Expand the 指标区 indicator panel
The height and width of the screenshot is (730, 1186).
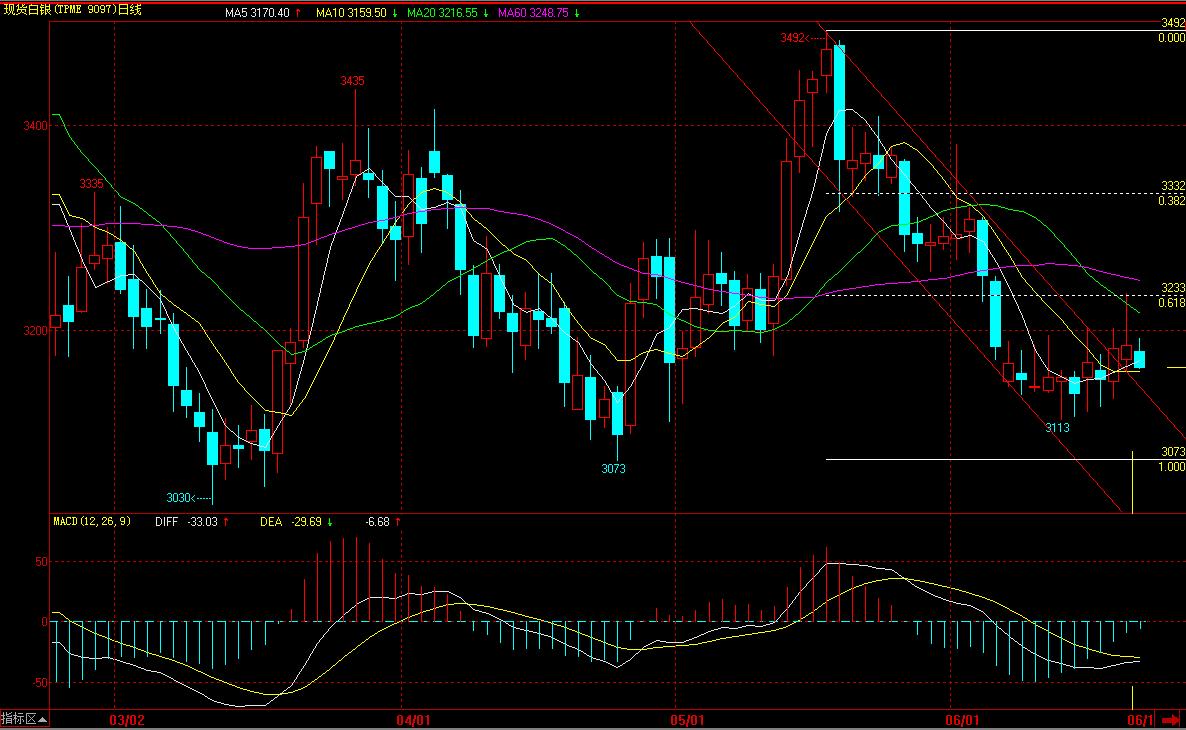pos(19,720)
